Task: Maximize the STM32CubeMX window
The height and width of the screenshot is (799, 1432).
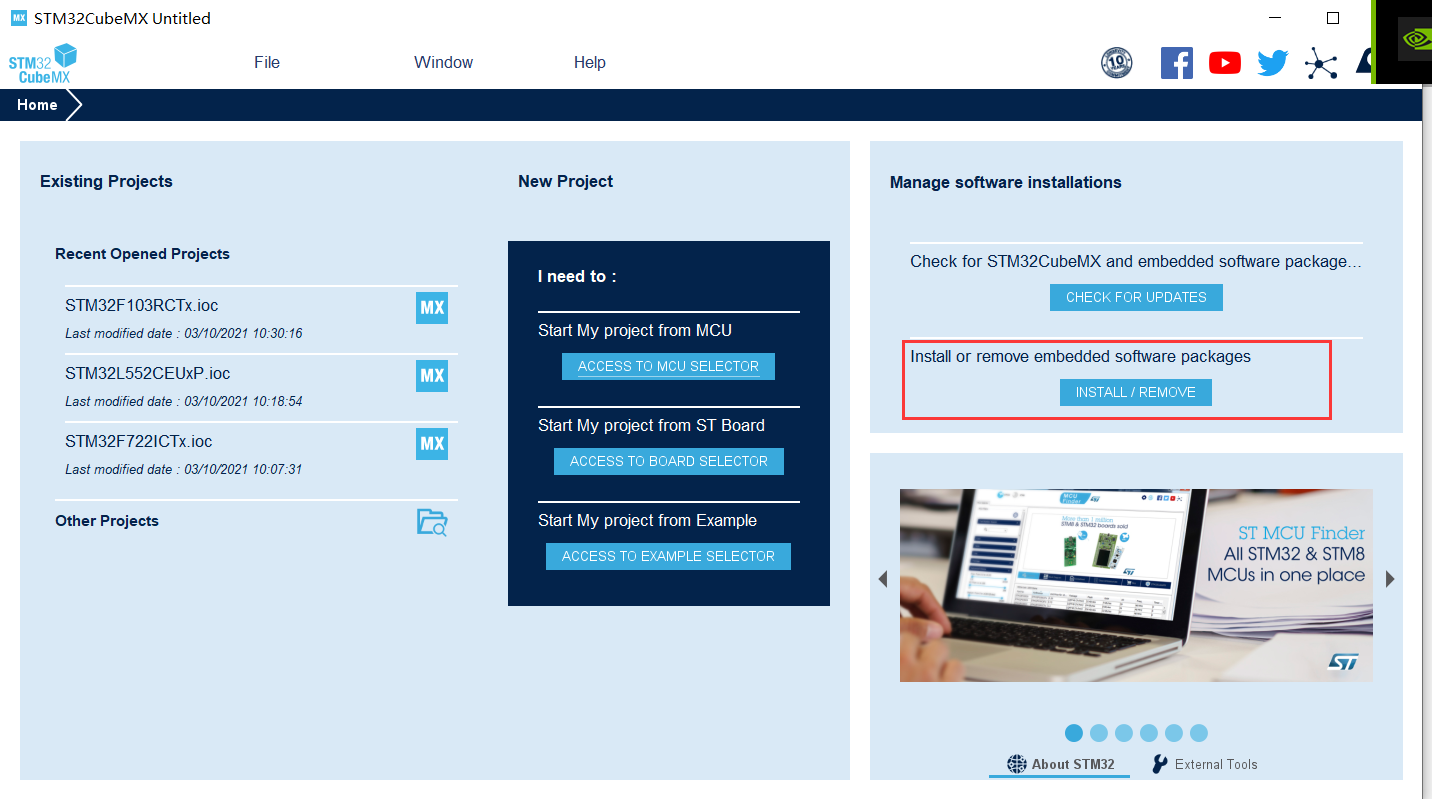Action: point(1333,18)
